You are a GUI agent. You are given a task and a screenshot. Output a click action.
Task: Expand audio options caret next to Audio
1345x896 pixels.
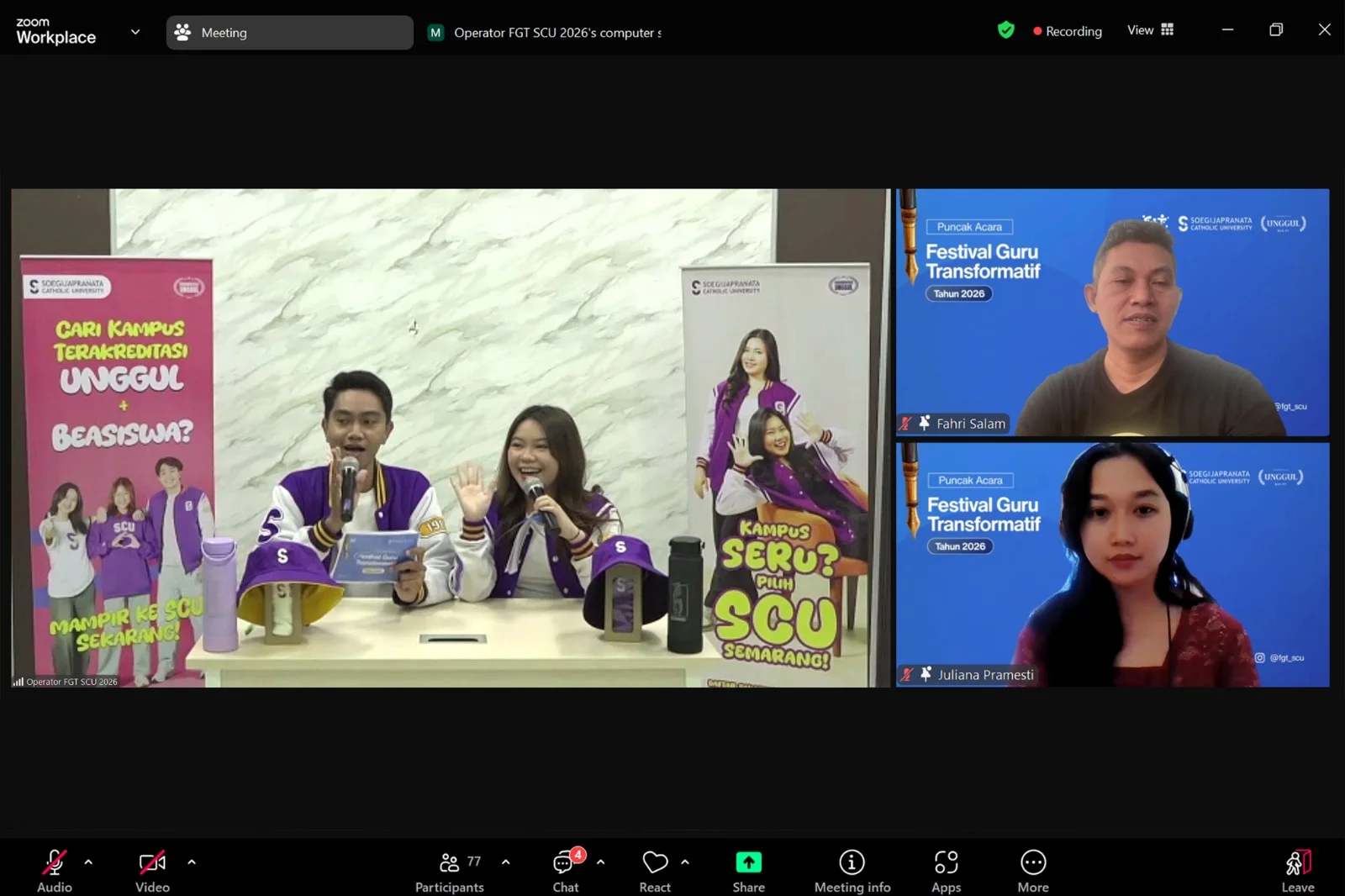(x=88, y=862)
